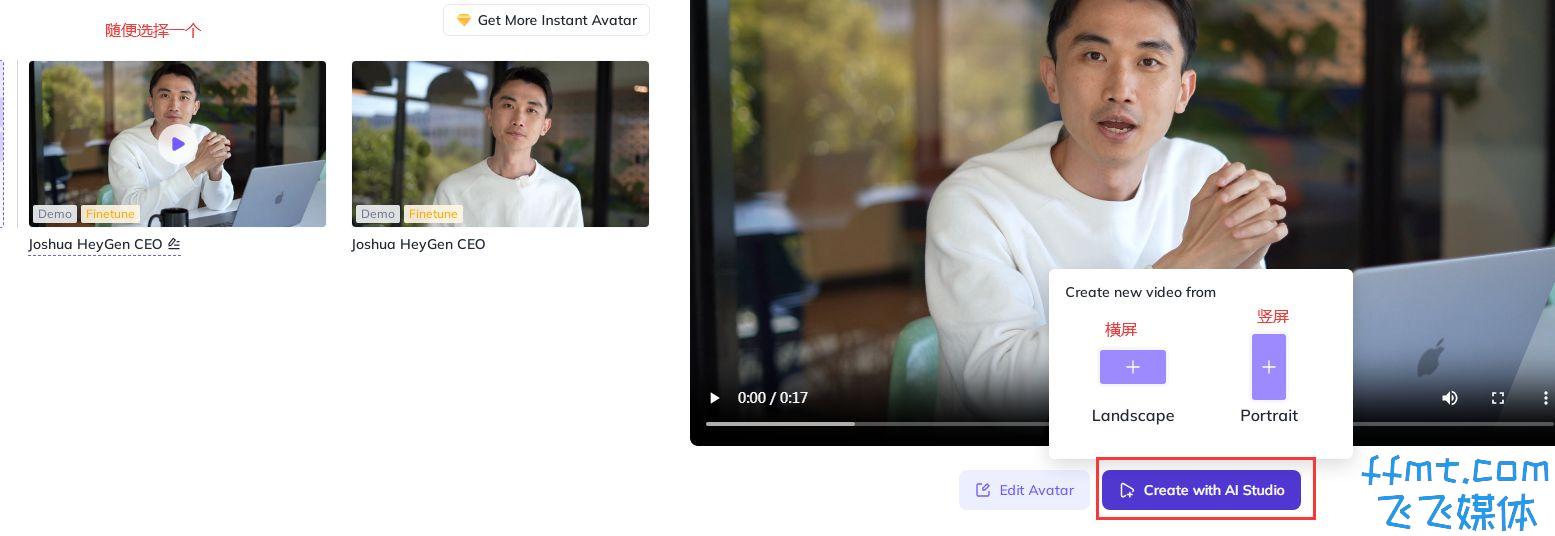Click the Demo tag on second avatar
Screen dimensions: 1555x536
tap(378, 214)
